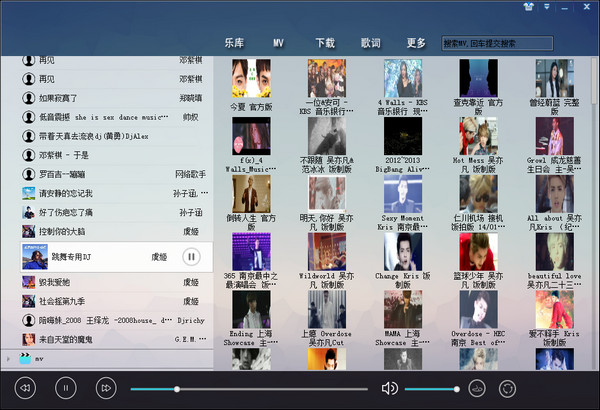The width and height of the screenshot is (600, 410).
Task: Click album cover beside 来自天堂的魔鬼
Action: pos(28,339)
